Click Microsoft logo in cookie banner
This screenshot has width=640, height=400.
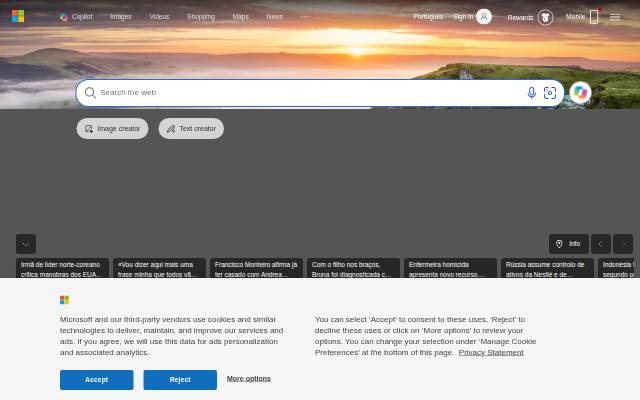(x=64, y=300)
